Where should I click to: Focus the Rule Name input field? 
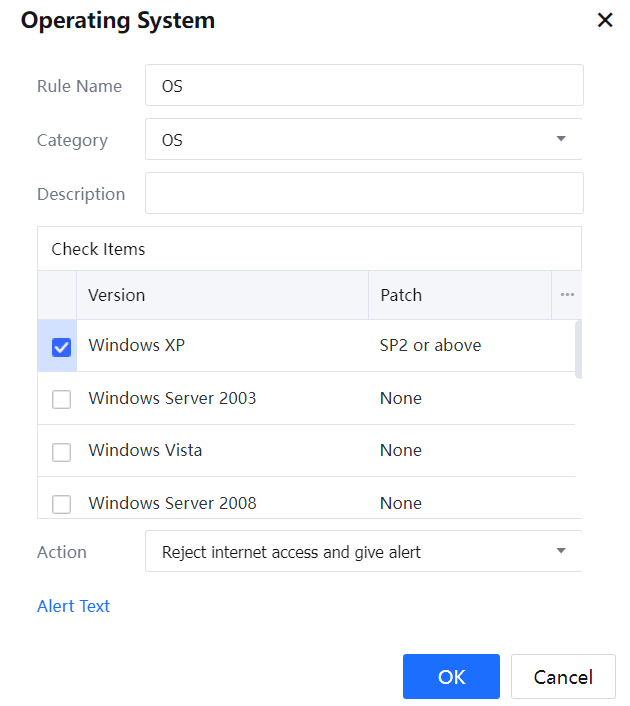[364, 86]
